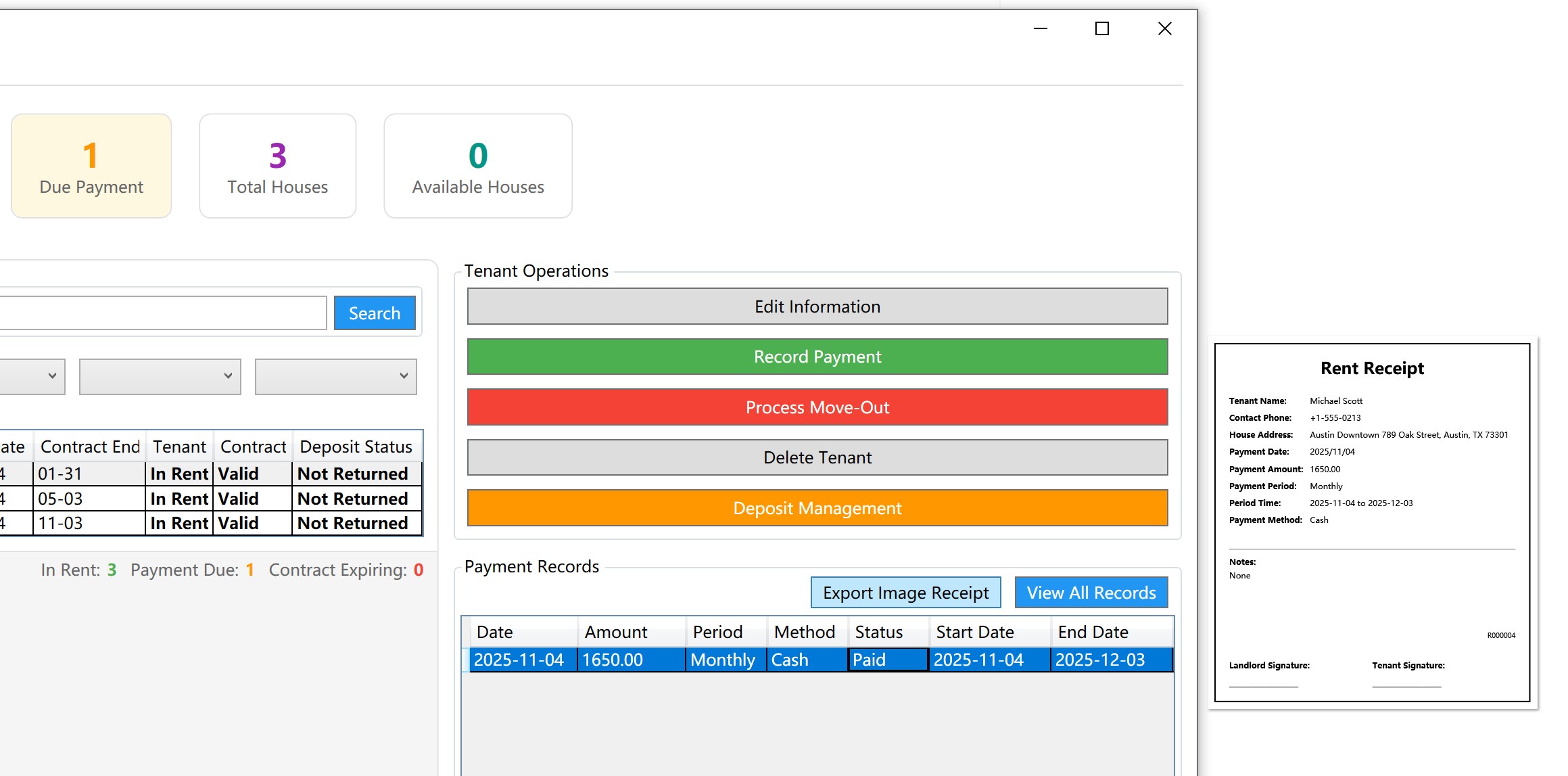The height and width of the screenshot is (776, 1568).
Task: Click Export Image Receipt
Action: click(x=905, y=592)
